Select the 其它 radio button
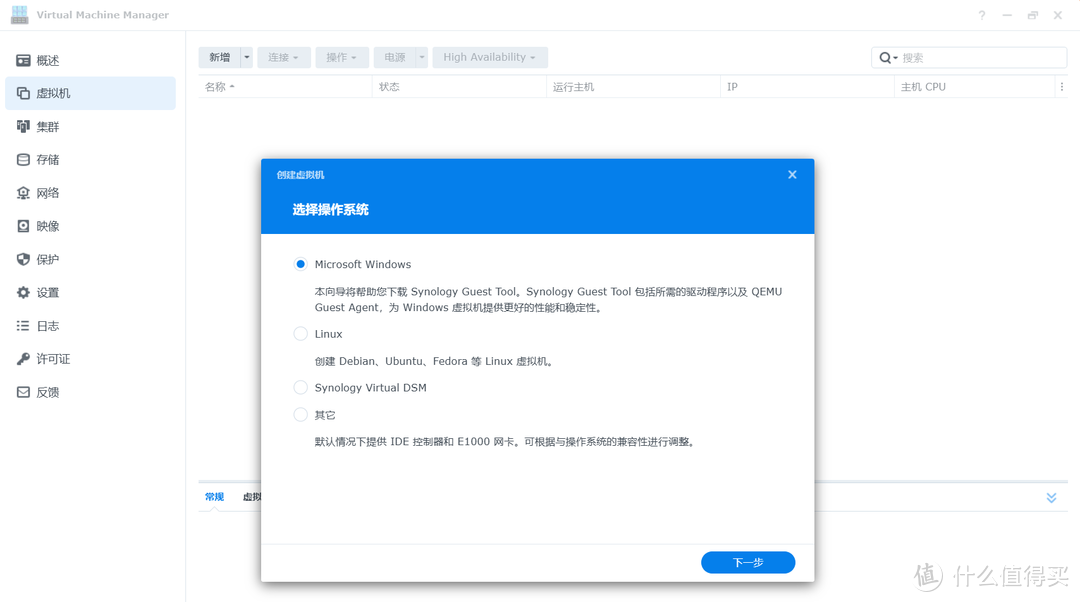The height and width of the screenshot is (602, 1080). pyautogui.click(x=300, y=415)
